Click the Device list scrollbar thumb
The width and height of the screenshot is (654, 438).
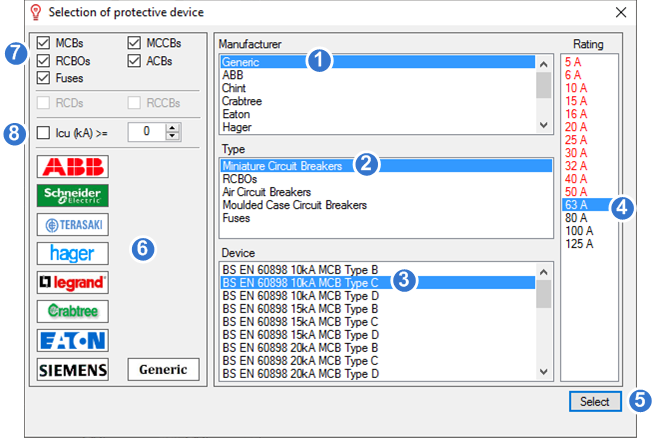(x=543, y=294)
